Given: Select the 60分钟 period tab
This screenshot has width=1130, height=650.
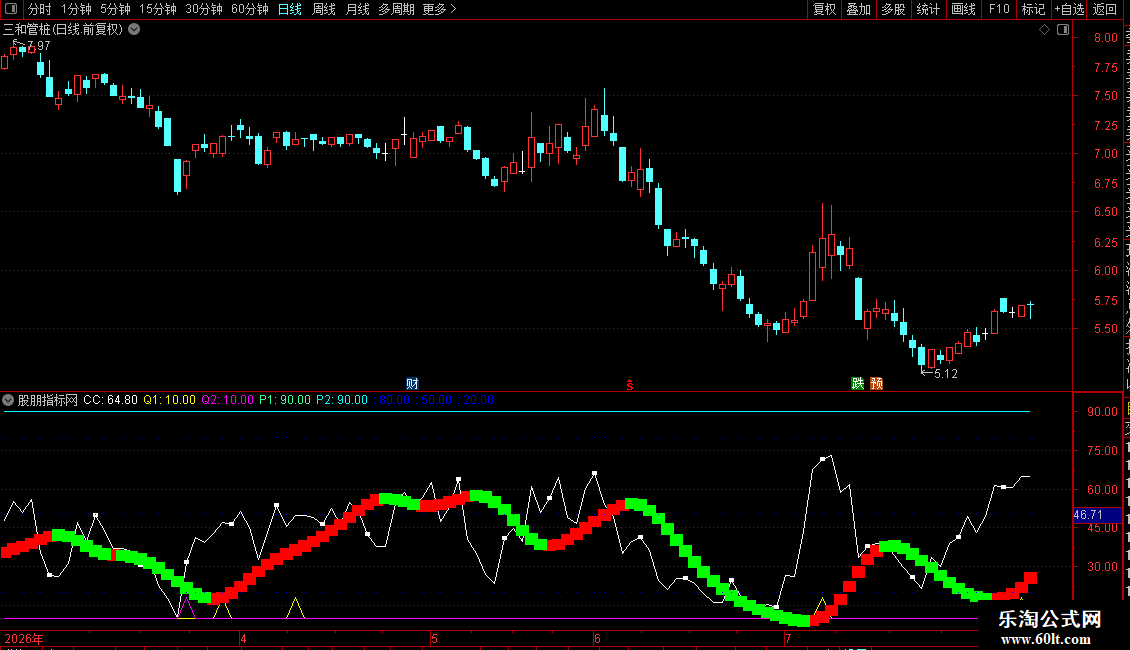Looking at the screenshot, I should pyautogui.click(x=250, y=9).
